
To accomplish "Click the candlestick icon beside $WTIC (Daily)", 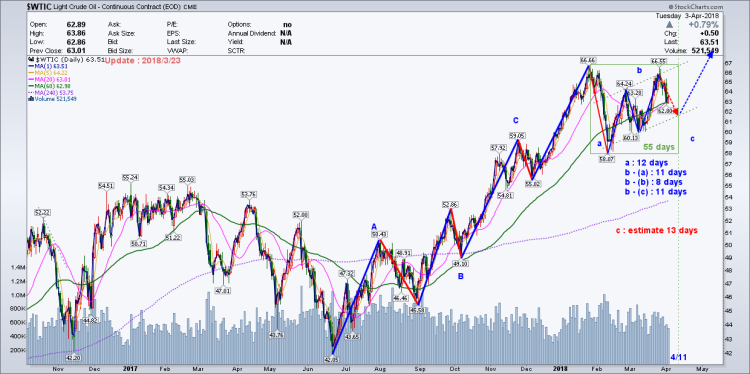I will 30,60.
